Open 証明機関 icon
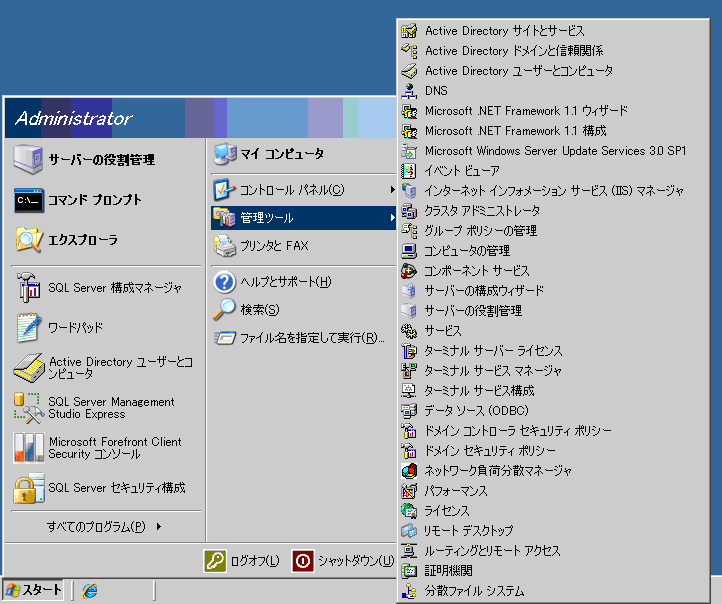The width and height of the screenshot is (722, 604). point(409,571)
